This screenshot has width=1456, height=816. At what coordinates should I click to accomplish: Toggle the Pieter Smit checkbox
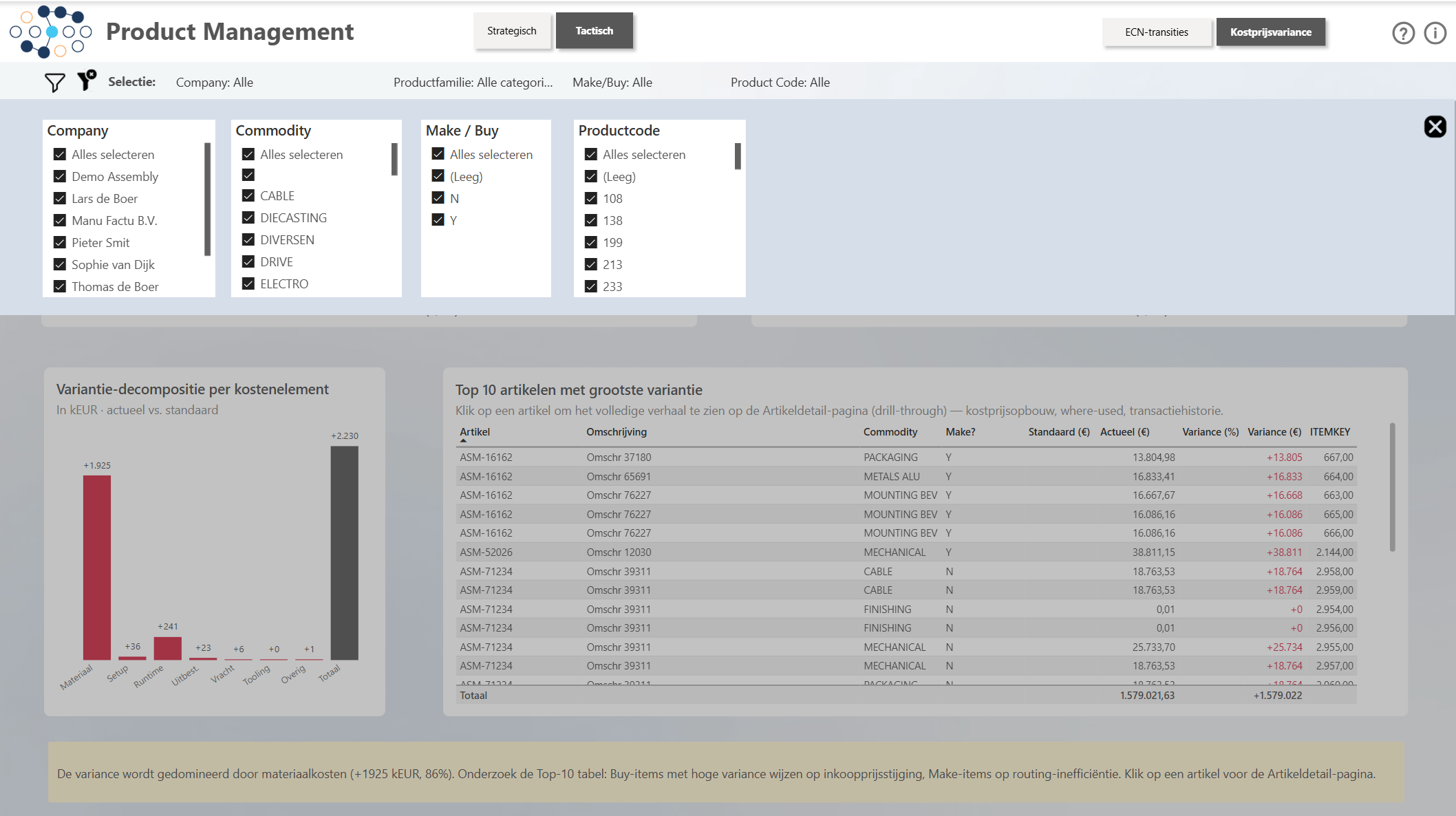pos(60,243)
